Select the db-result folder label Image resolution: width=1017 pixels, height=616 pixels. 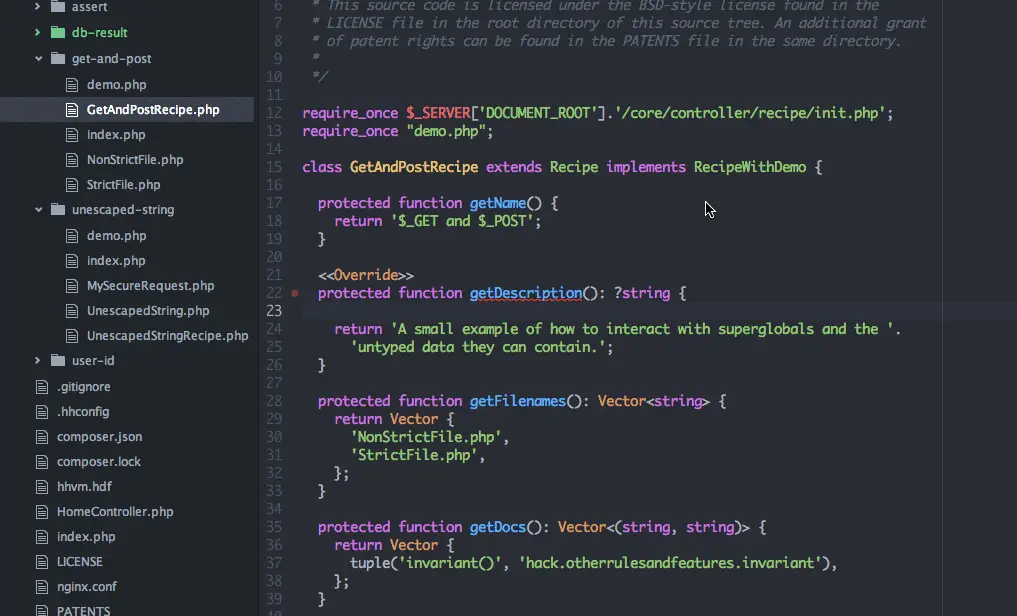tap(99, 32)
